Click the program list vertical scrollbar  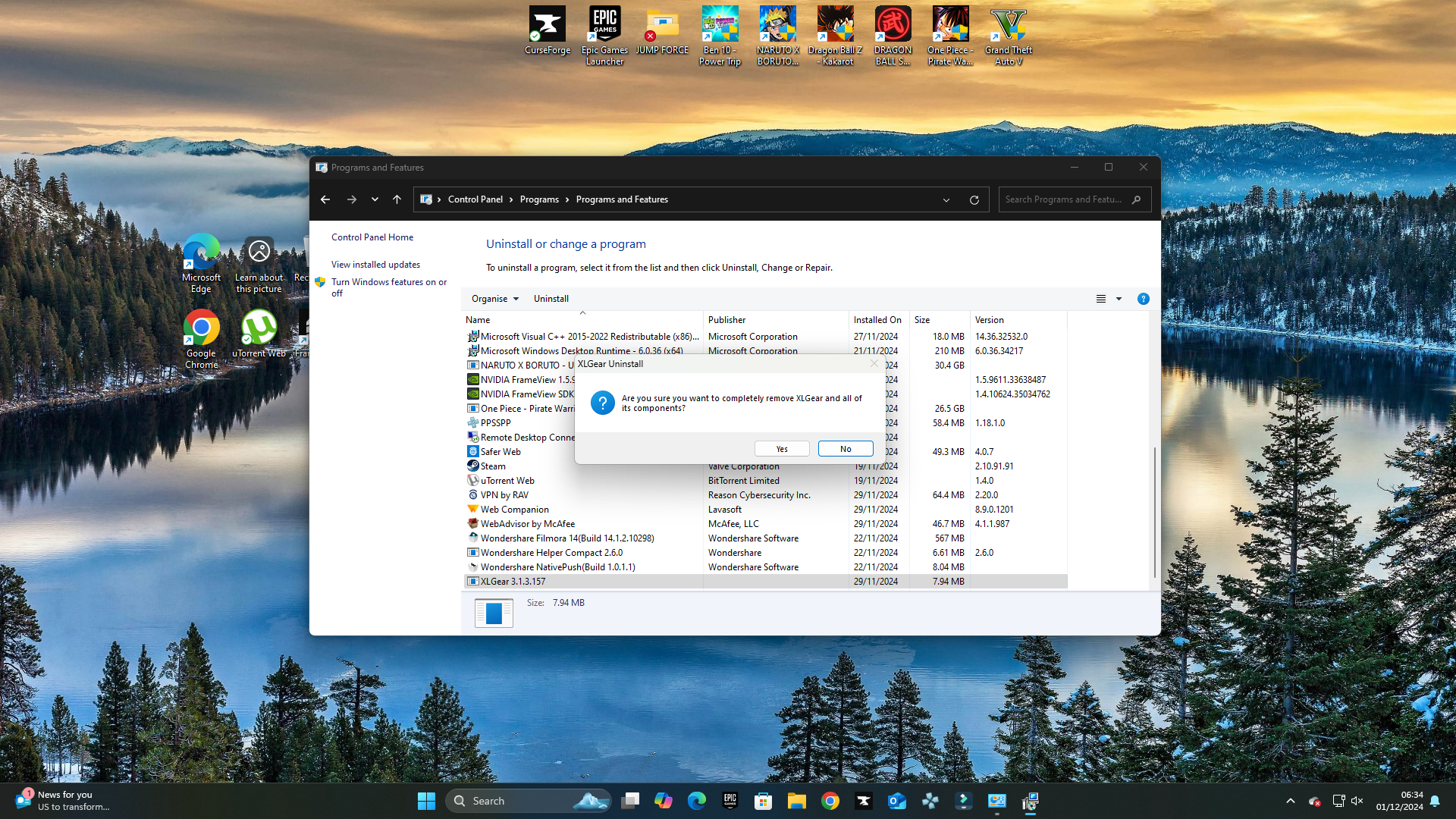tap(1154, 512)
